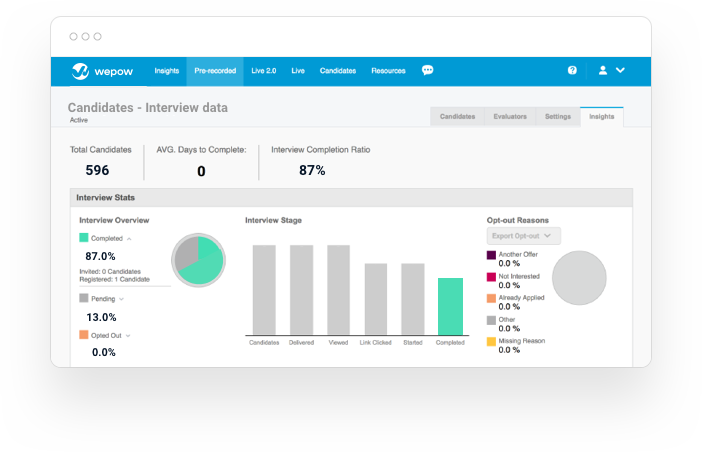This screenshot has width=702, height=452.
Task: Open the chat bubble icon
Action: (x=428, y=70)
